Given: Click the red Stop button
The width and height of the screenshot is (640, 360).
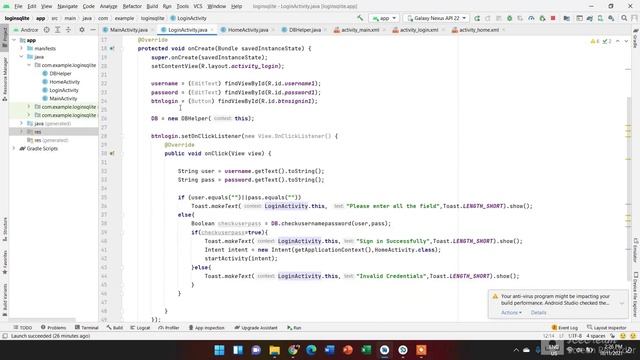Looking at the screenshot, I should (x=553, y=18).
